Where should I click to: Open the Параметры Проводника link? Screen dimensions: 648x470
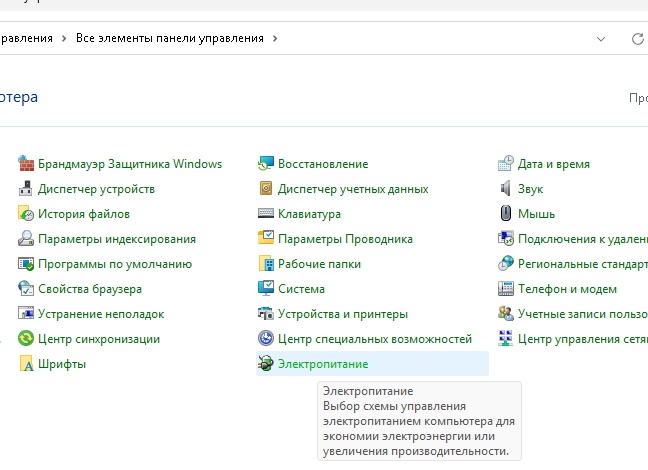(x=345, y=239)
